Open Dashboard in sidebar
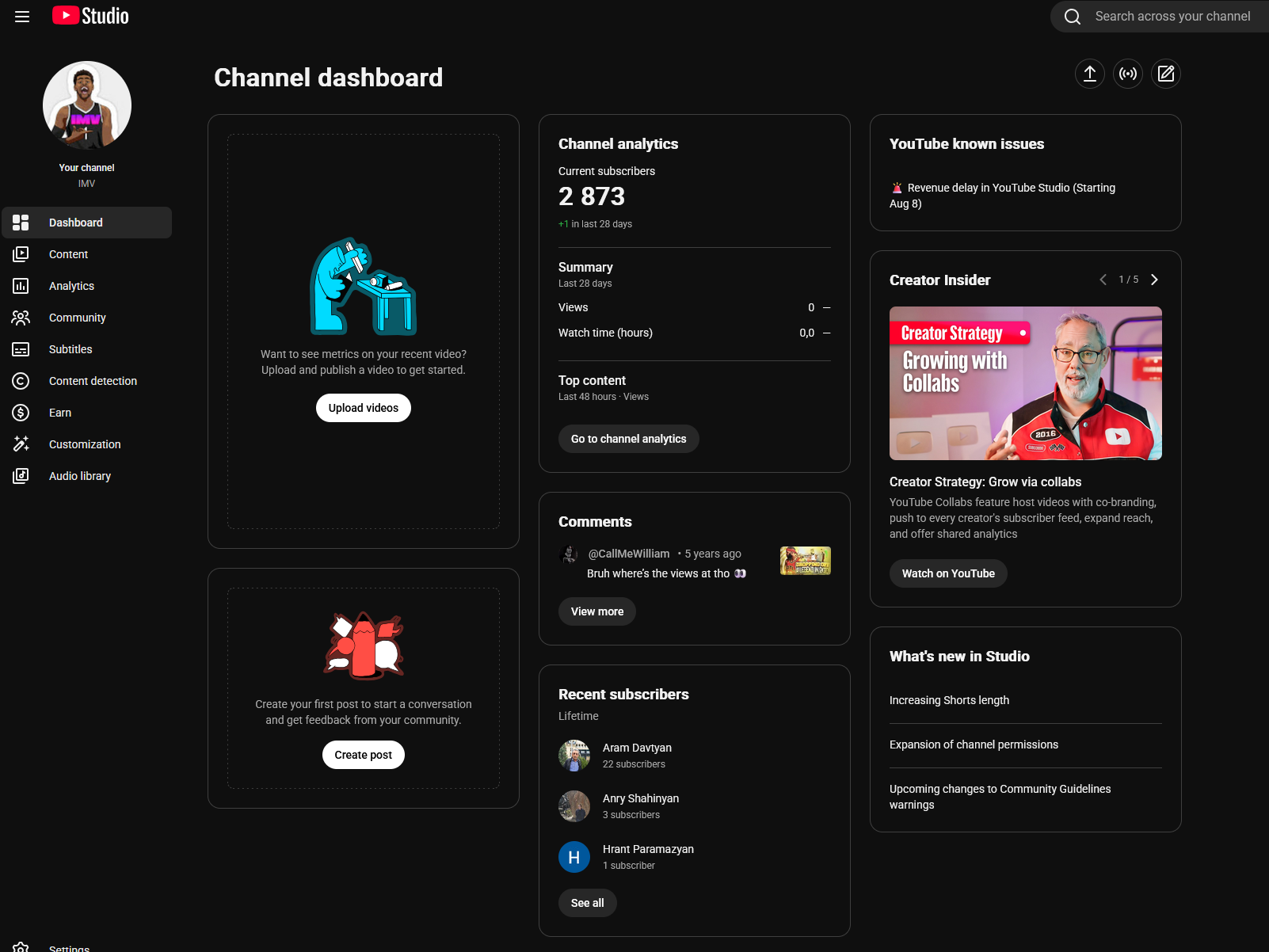The width and height of the screenshot is (1269, 952). 87,223
